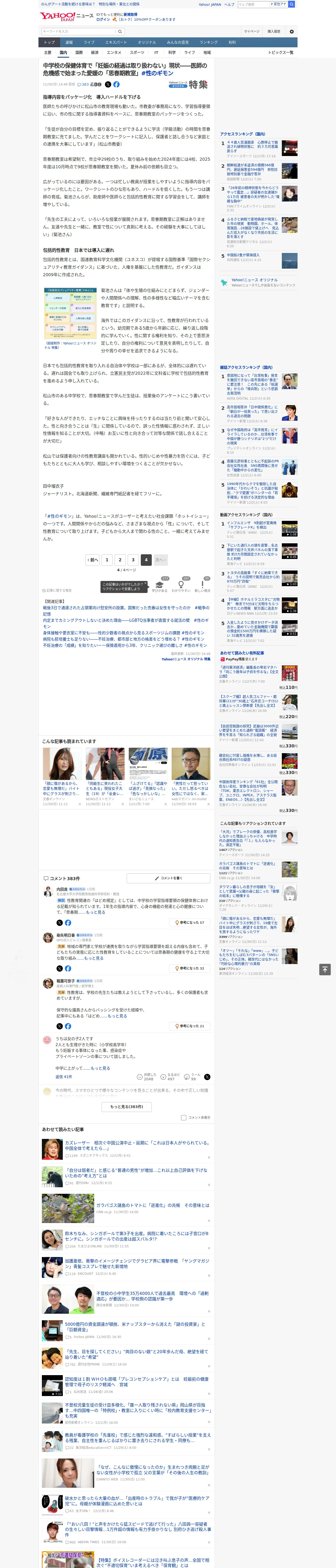Open the 383 comments count icon
This screenshot has width=336, height=1568.
(83, 85)
